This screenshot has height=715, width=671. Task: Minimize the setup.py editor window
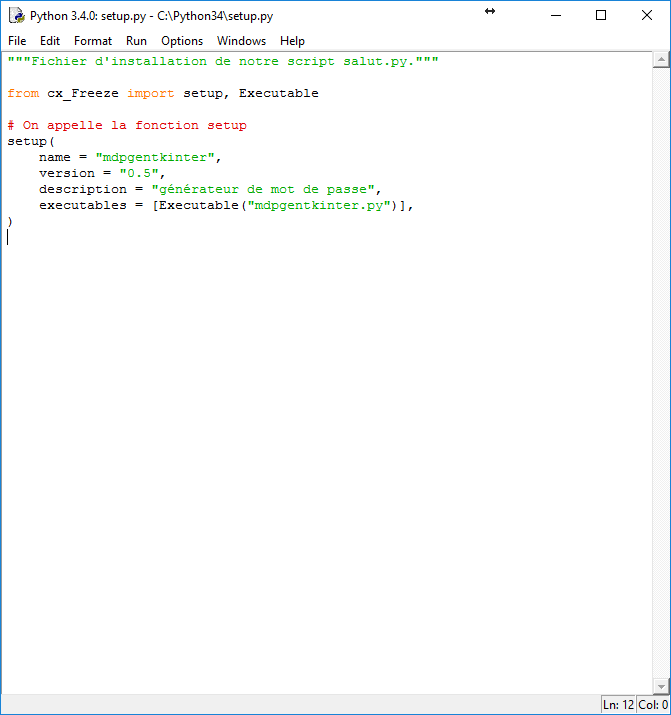556,16
